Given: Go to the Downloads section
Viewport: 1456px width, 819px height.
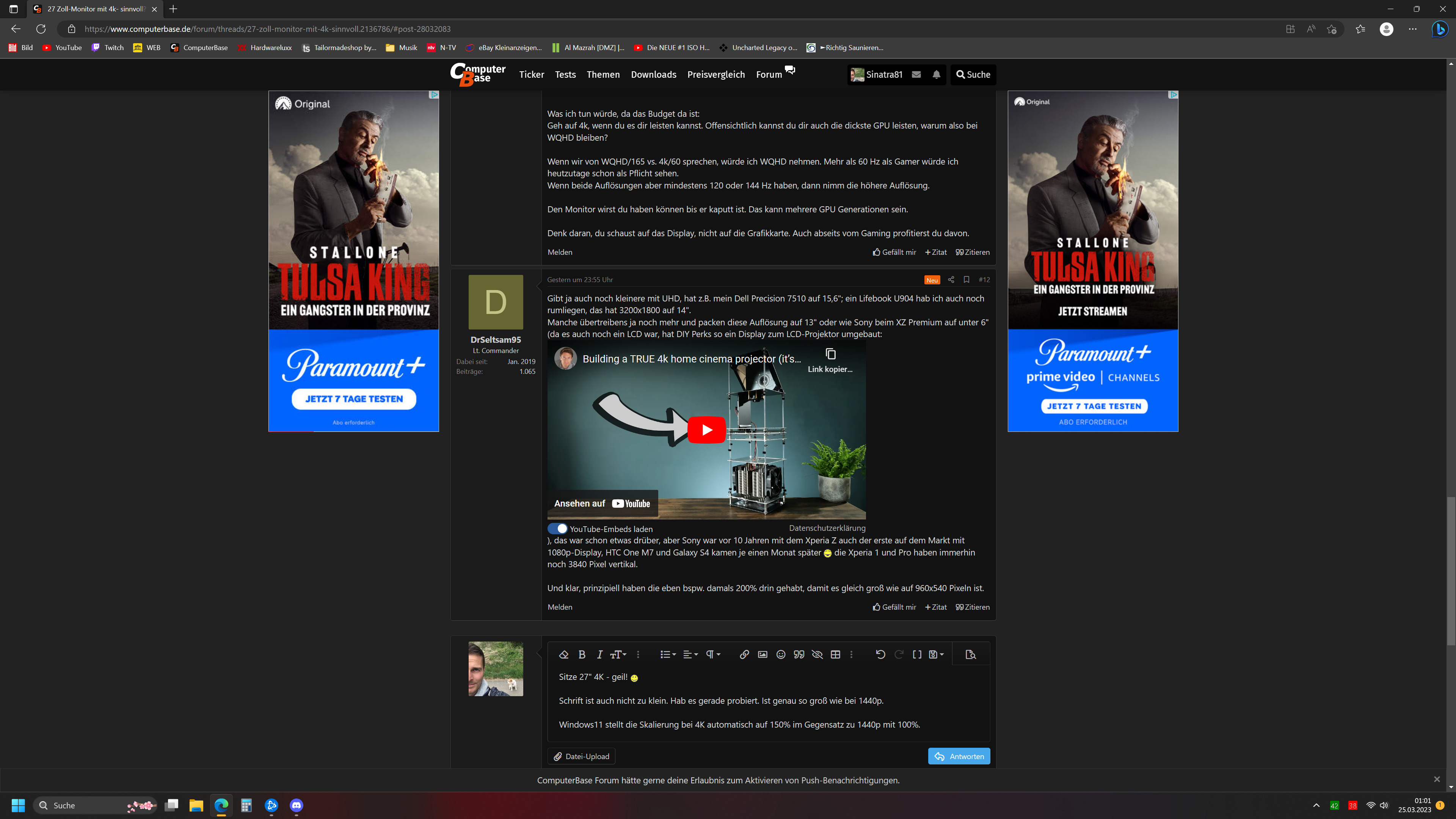Looking at the screenshot, I should [x=653, y=75].
